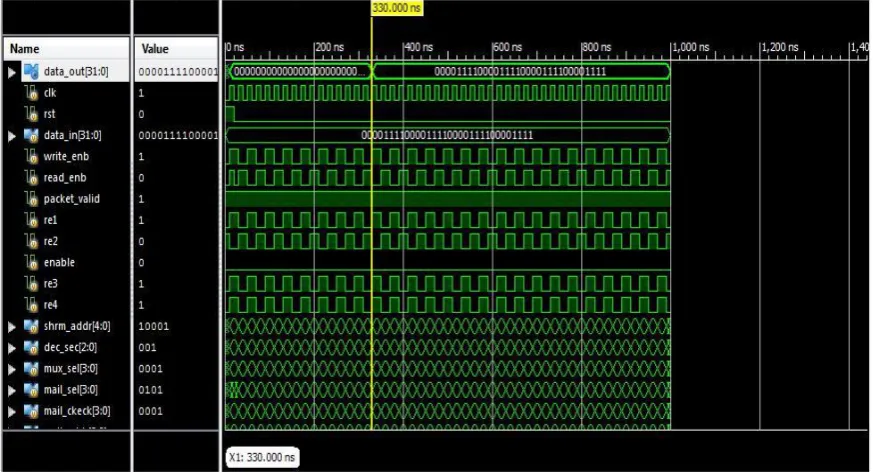The height and width of the screenshot is (472, 873).
Task: Select the enable signal name
Action: [59, 262]
